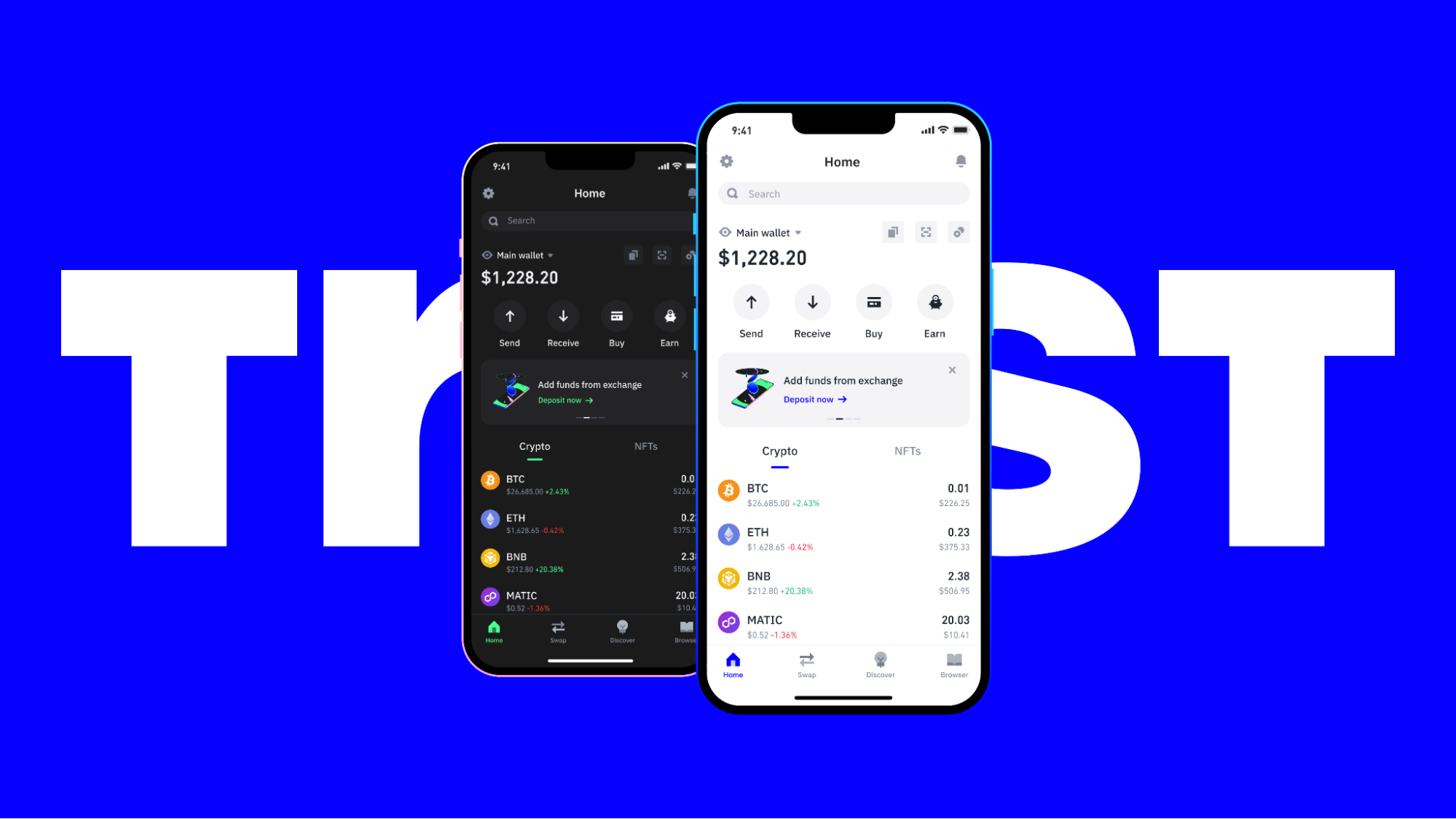Tap the QR code scan icon top-right

926,232
